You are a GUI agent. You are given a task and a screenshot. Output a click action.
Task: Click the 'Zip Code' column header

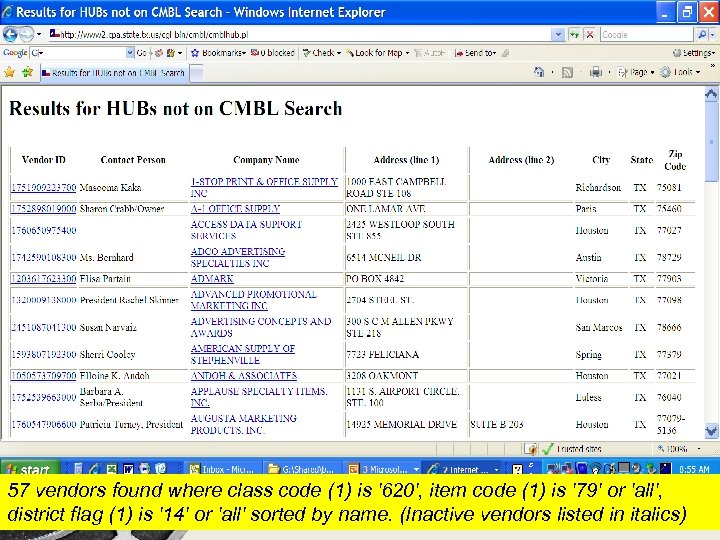pos(675,160)
